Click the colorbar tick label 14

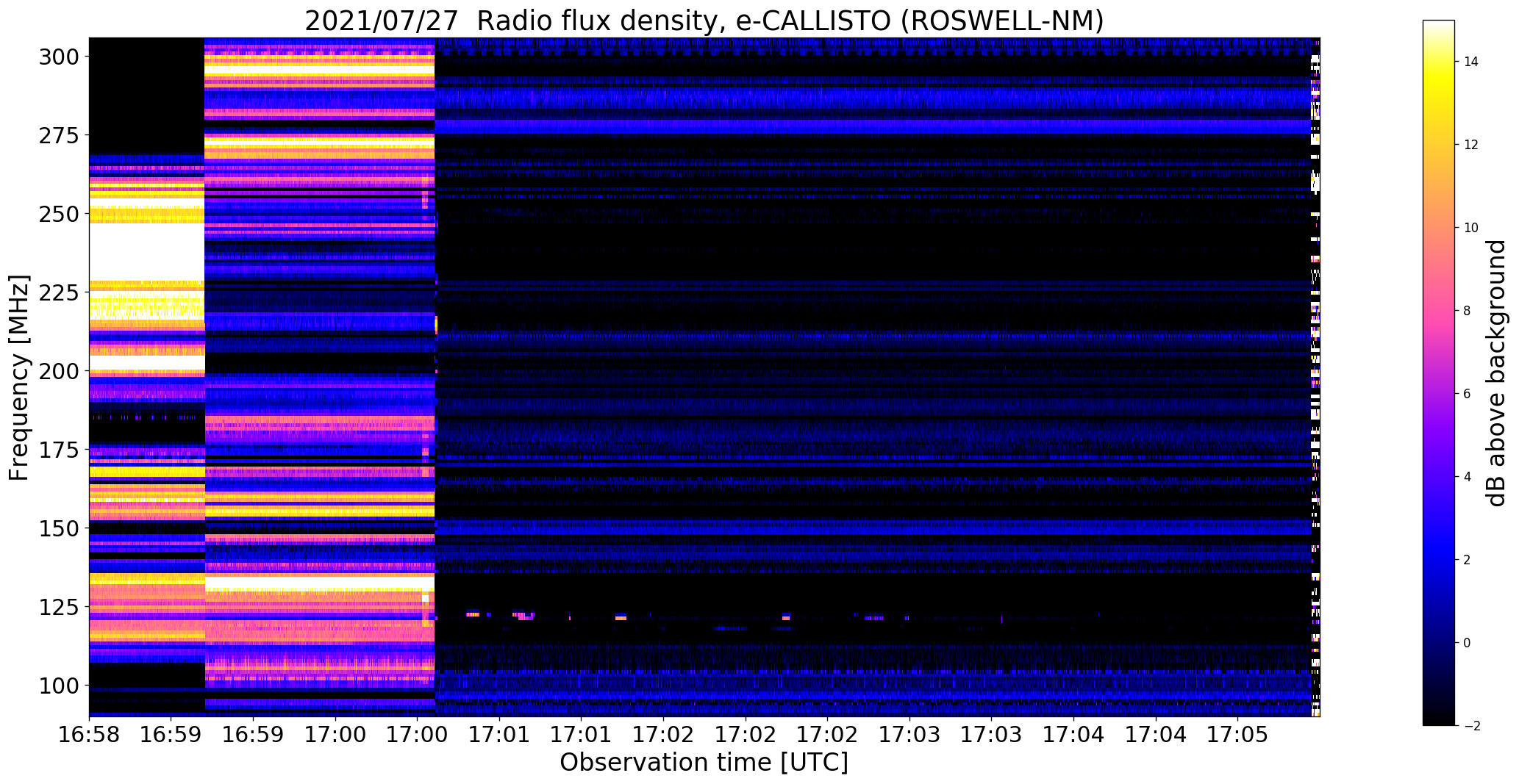click(x=1471, y=62)
